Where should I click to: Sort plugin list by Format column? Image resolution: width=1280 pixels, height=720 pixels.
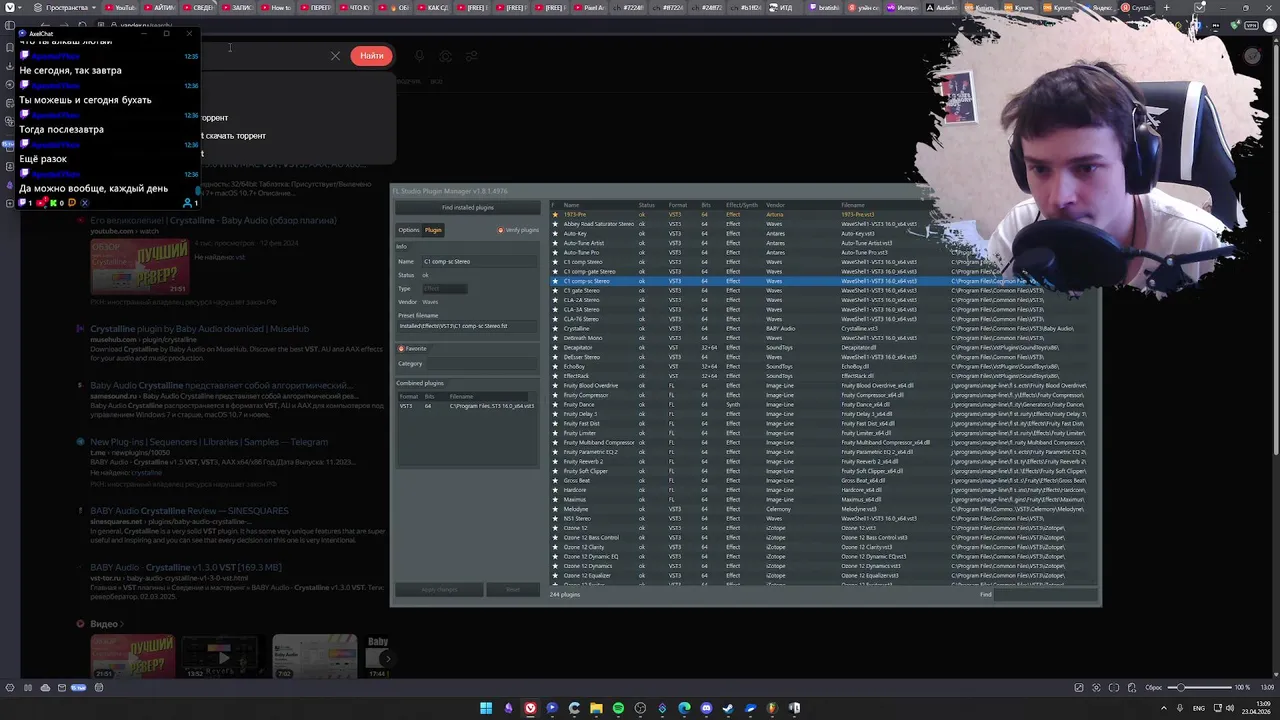tap(678, 205)
